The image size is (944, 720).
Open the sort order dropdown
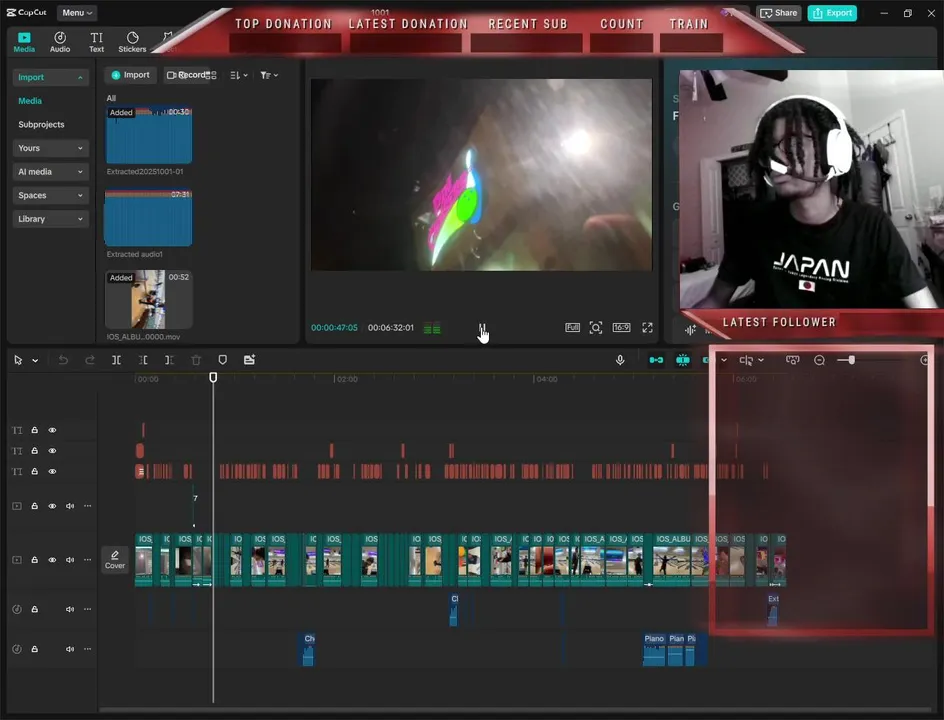click(x=239, y=75)
